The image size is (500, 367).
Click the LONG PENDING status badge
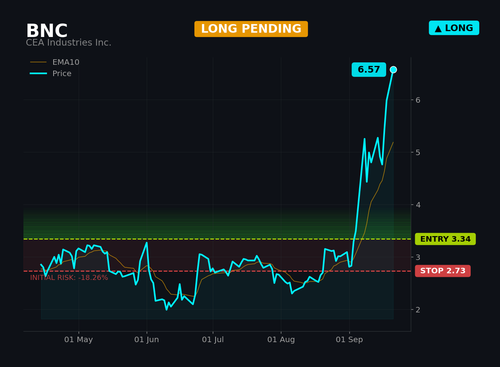click(251, 29)
